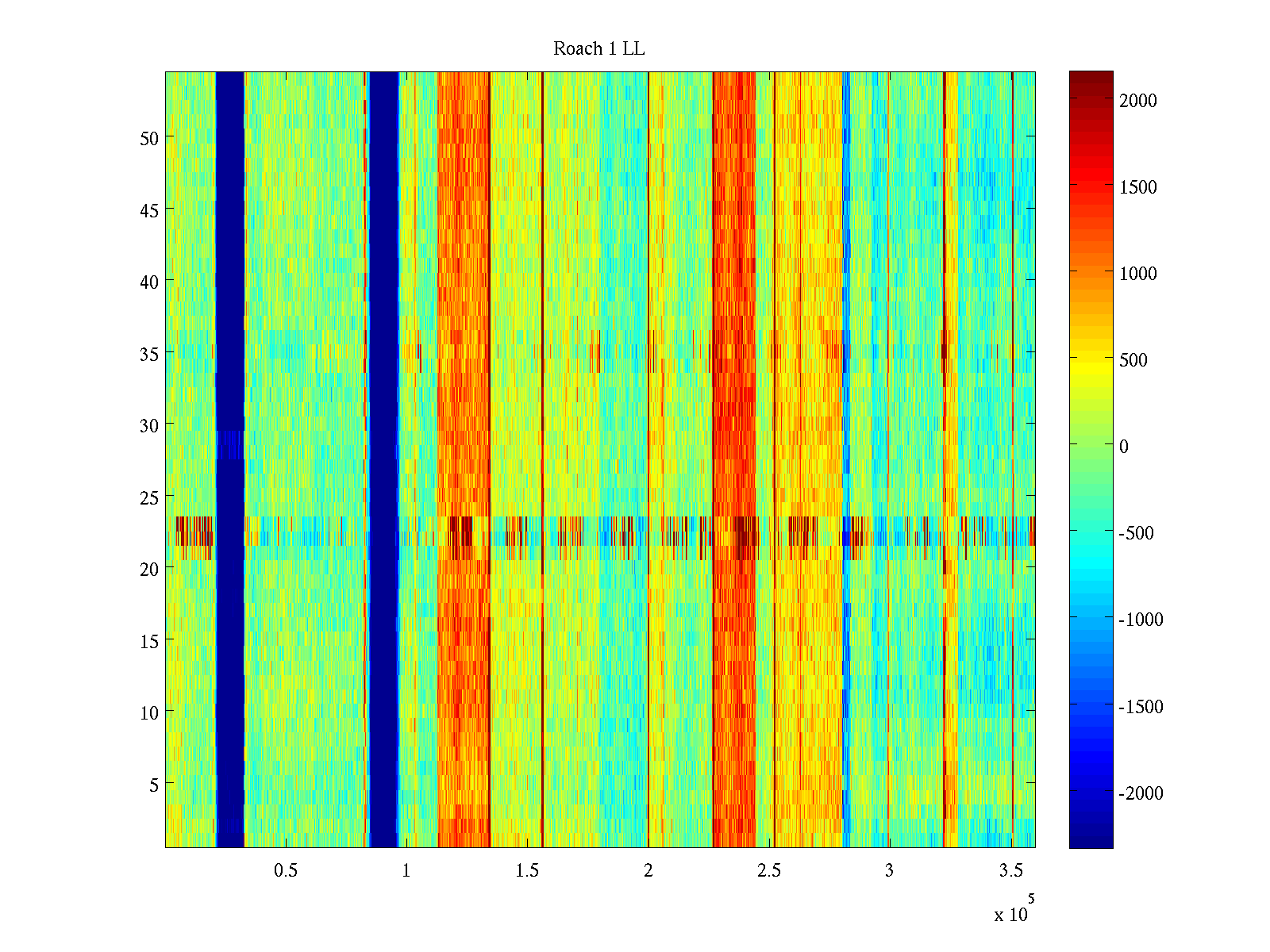The width and height of the screenshot is (1270, 952).
Task: Click the green colorbar region near 0
Action: (1091, 447)
